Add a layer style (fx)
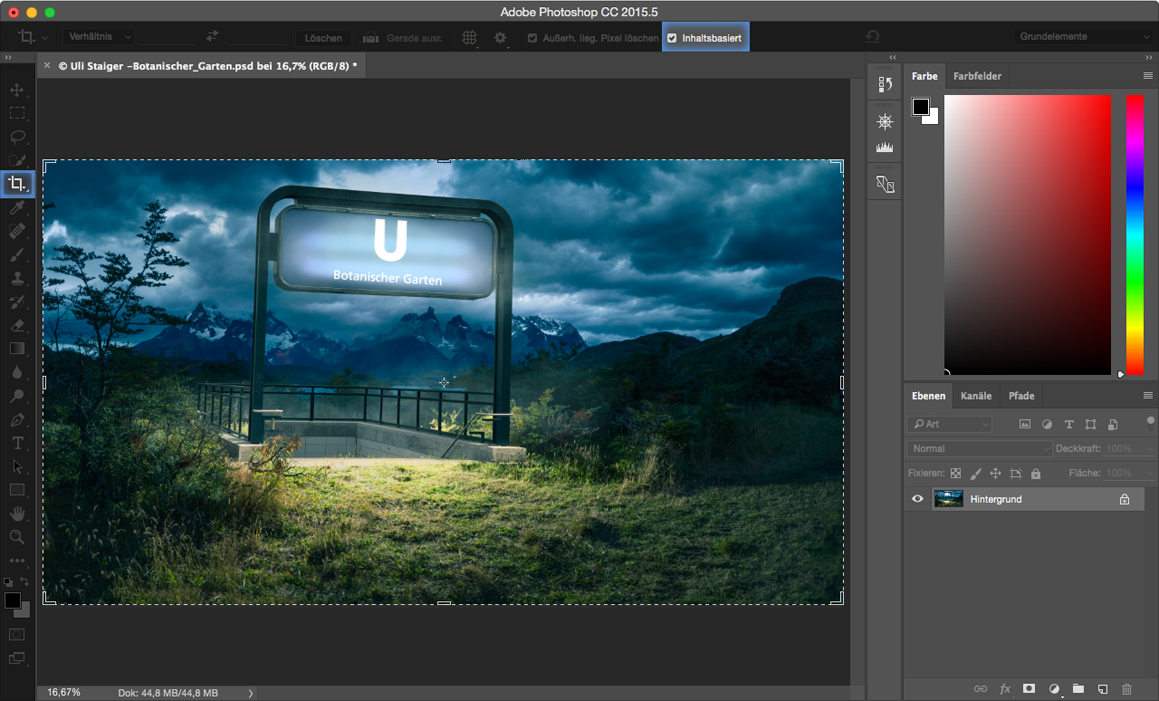Viewport: 1159px width, 701px height. (x=1005, y=688)
